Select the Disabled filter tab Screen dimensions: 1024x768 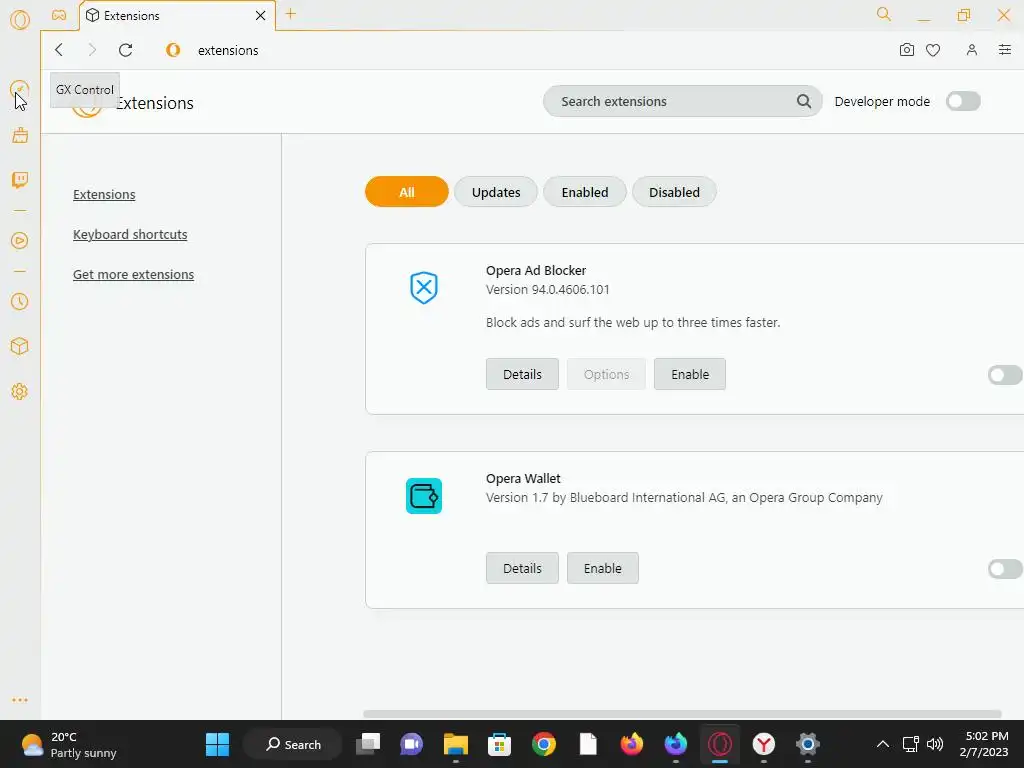[674, 192]
